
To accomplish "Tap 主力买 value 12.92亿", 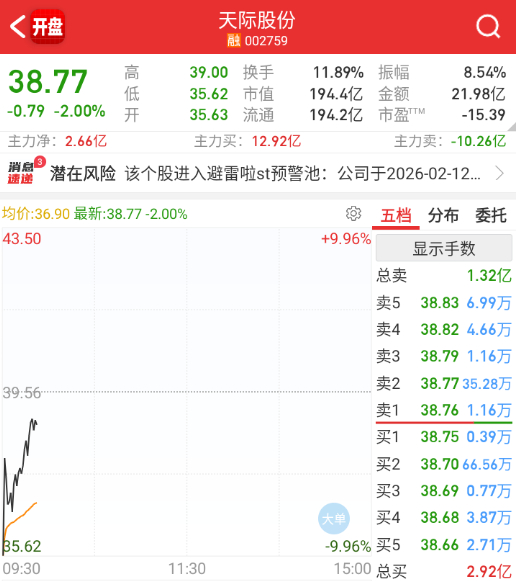I will (x=276, y=141).
